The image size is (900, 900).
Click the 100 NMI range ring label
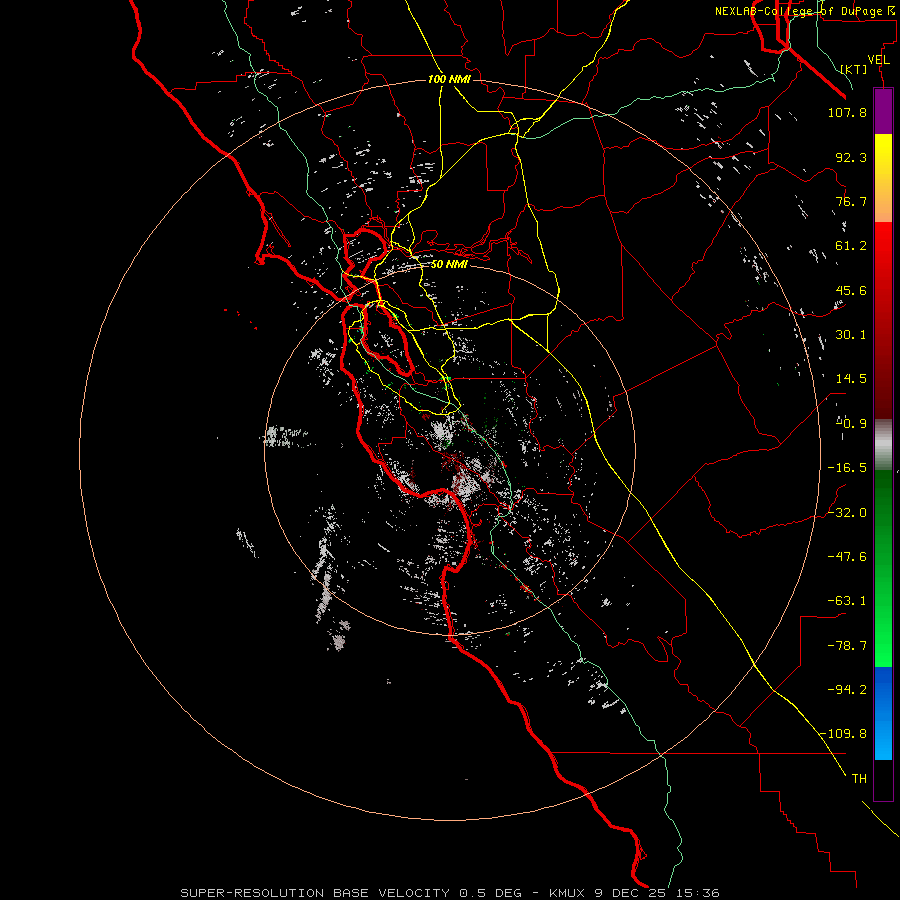449,79
